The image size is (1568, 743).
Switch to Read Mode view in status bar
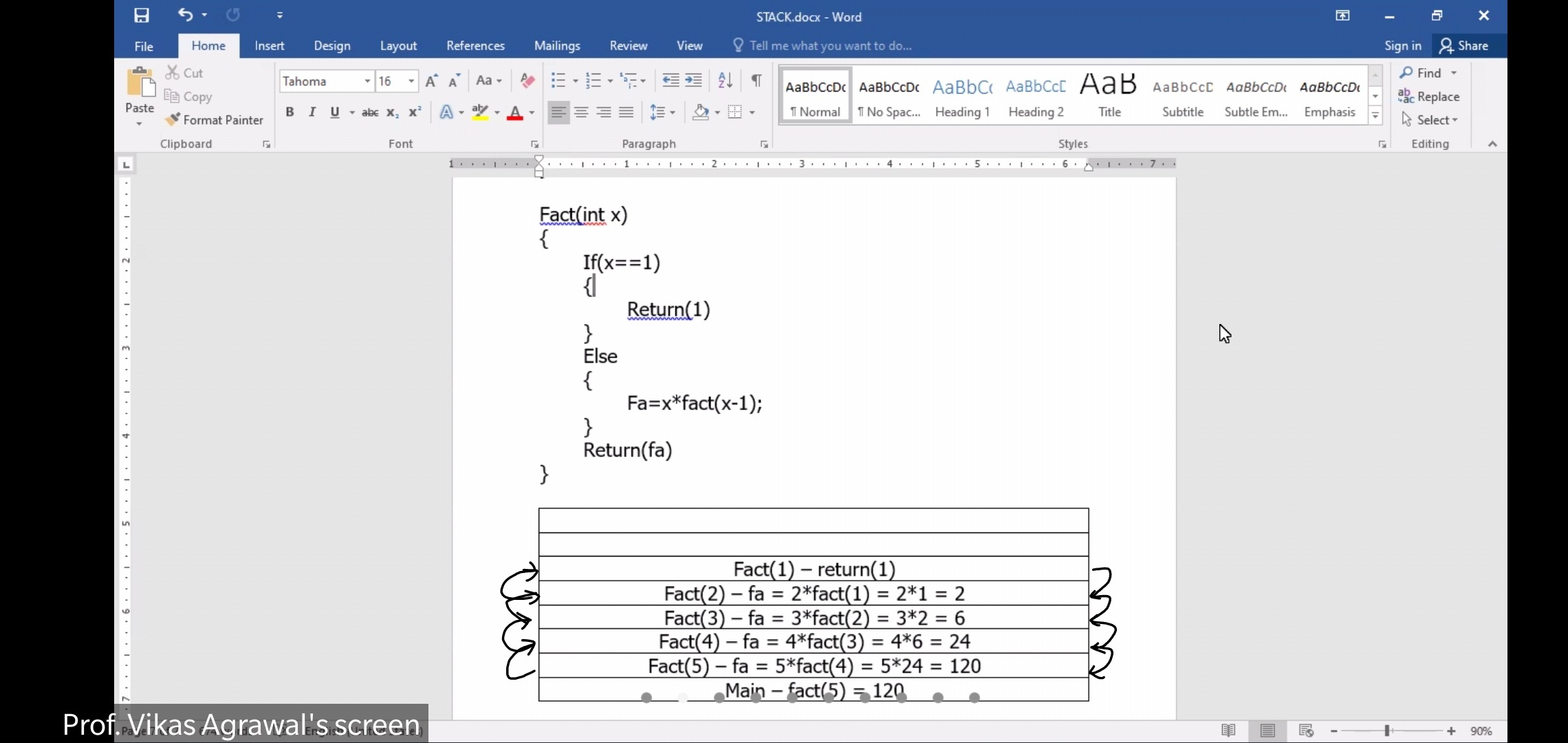[1228, 731]
